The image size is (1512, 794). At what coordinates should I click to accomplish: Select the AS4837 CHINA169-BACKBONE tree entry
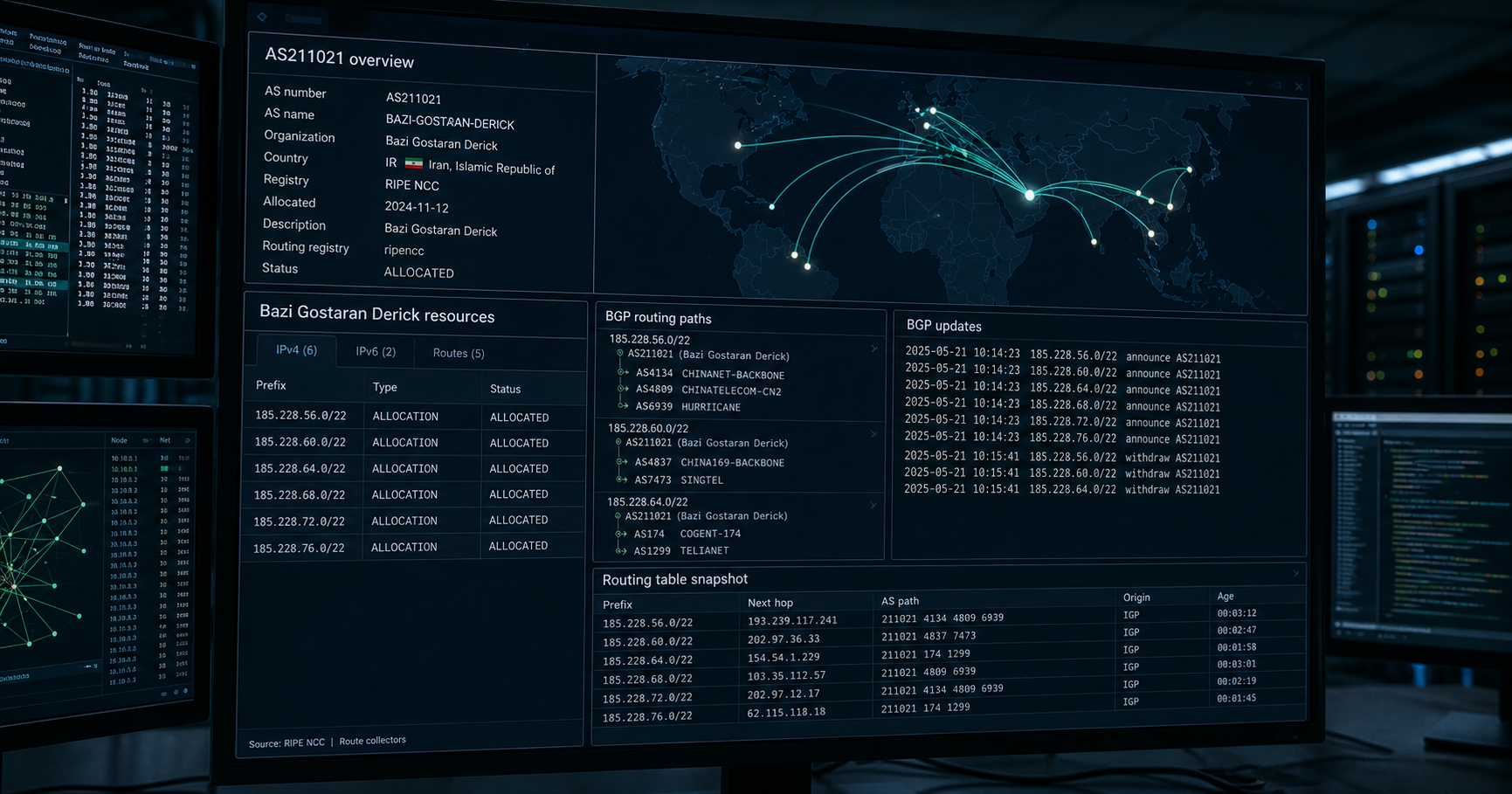(x=709, y=462)
